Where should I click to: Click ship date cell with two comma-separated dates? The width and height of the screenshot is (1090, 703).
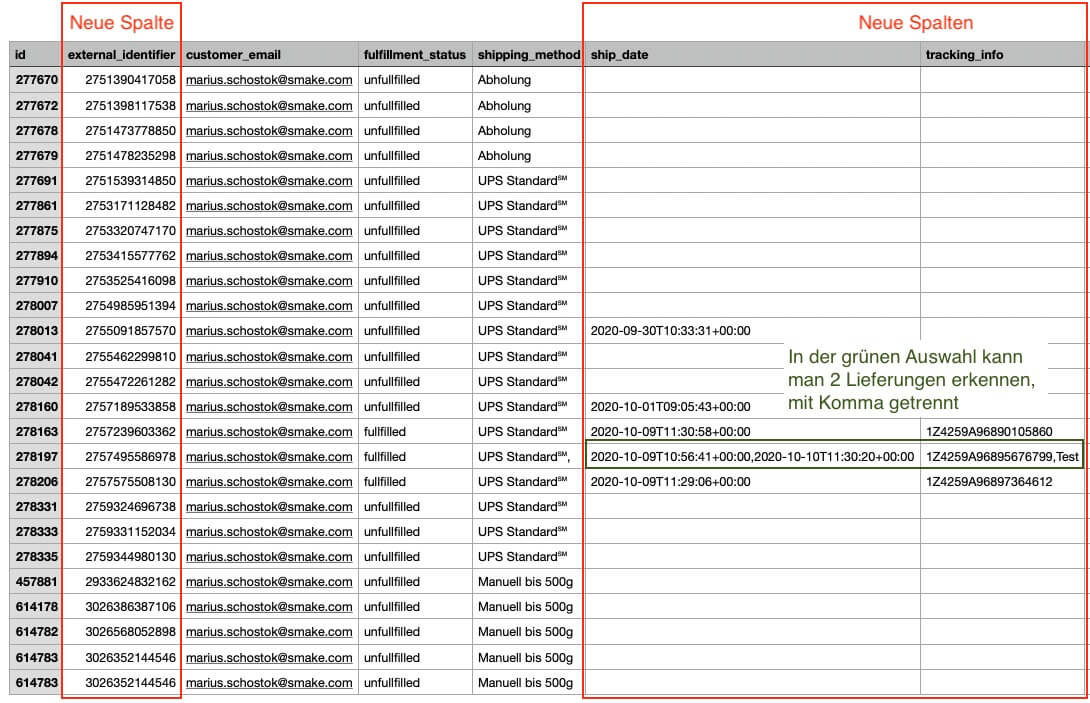pyautogui.click(x=752, y=457)
